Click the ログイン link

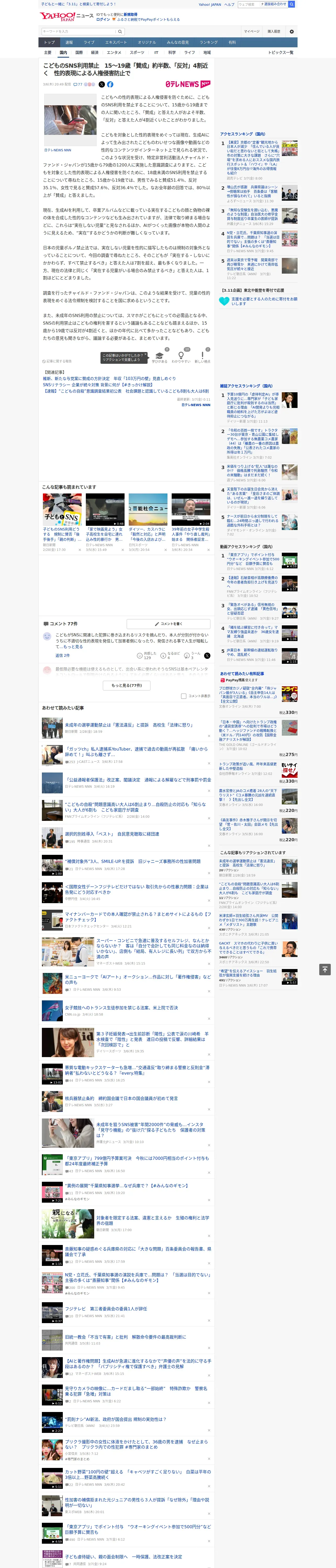(103, 20)
